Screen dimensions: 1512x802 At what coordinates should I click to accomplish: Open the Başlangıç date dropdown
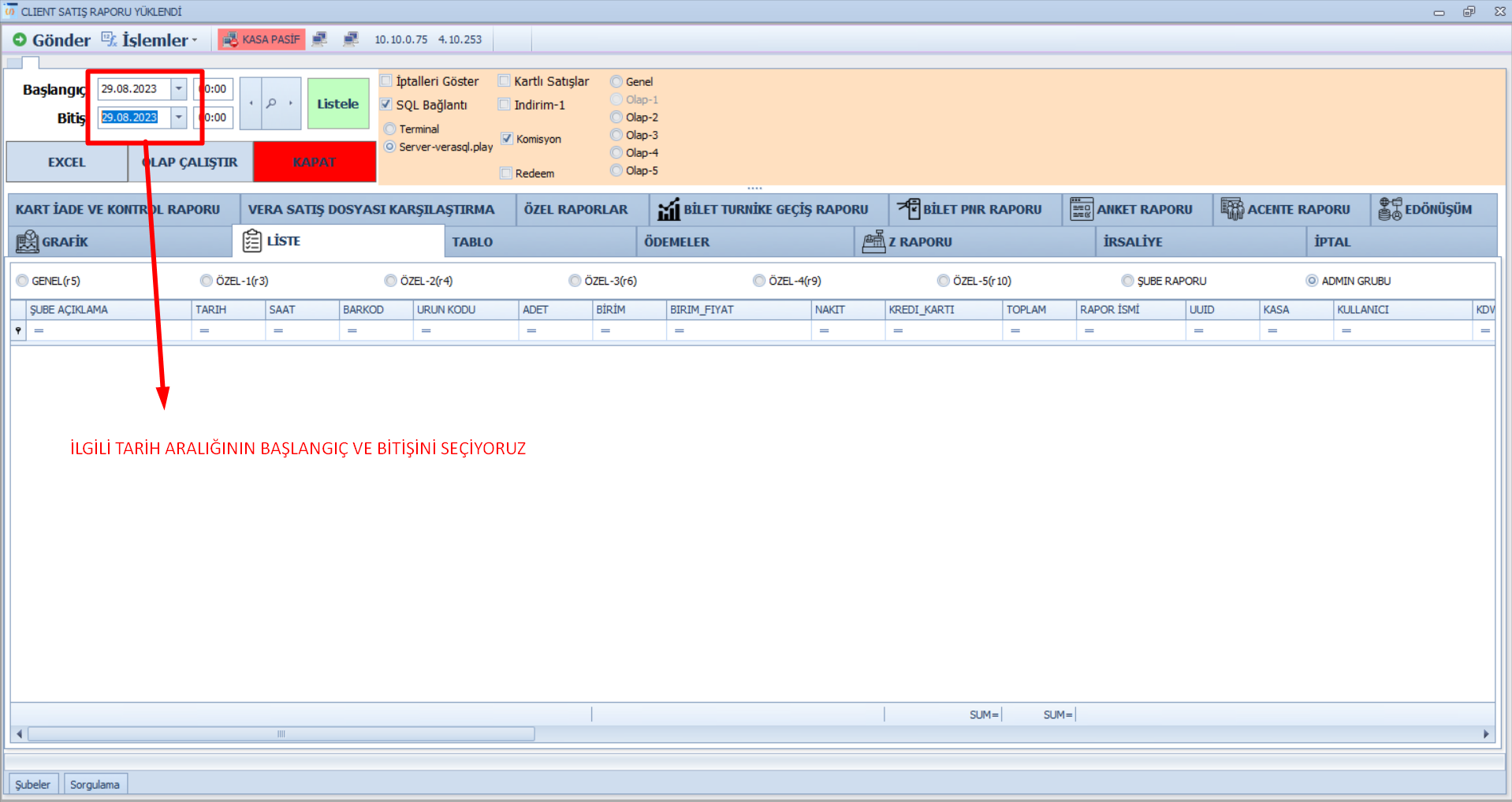pos(179,89)
